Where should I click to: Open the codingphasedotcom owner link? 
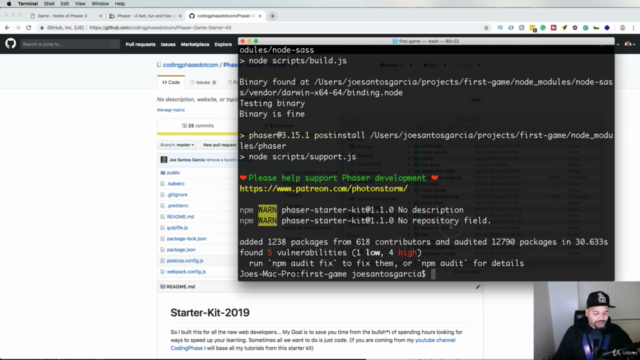pyautogui.click(x=190, y=65)
